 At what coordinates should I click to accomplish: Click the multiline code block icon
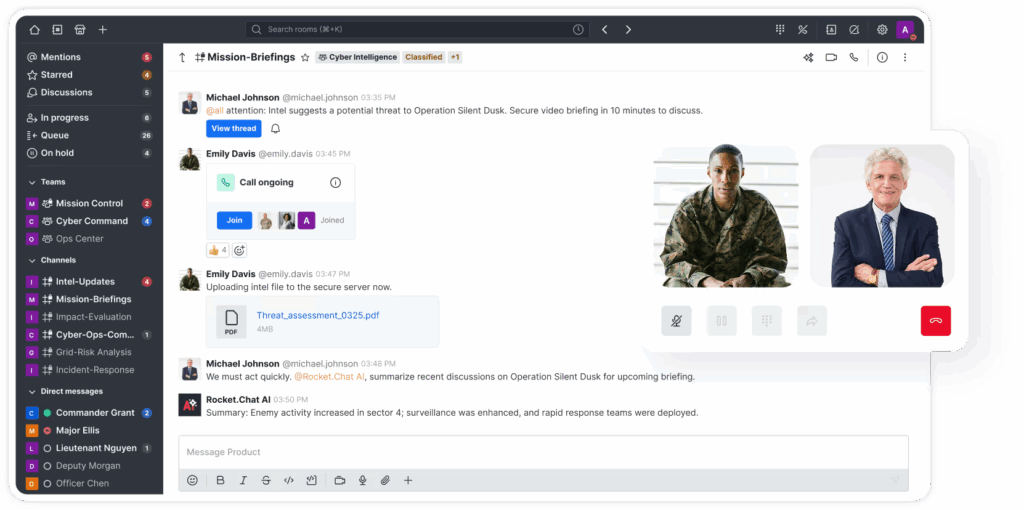312,480
